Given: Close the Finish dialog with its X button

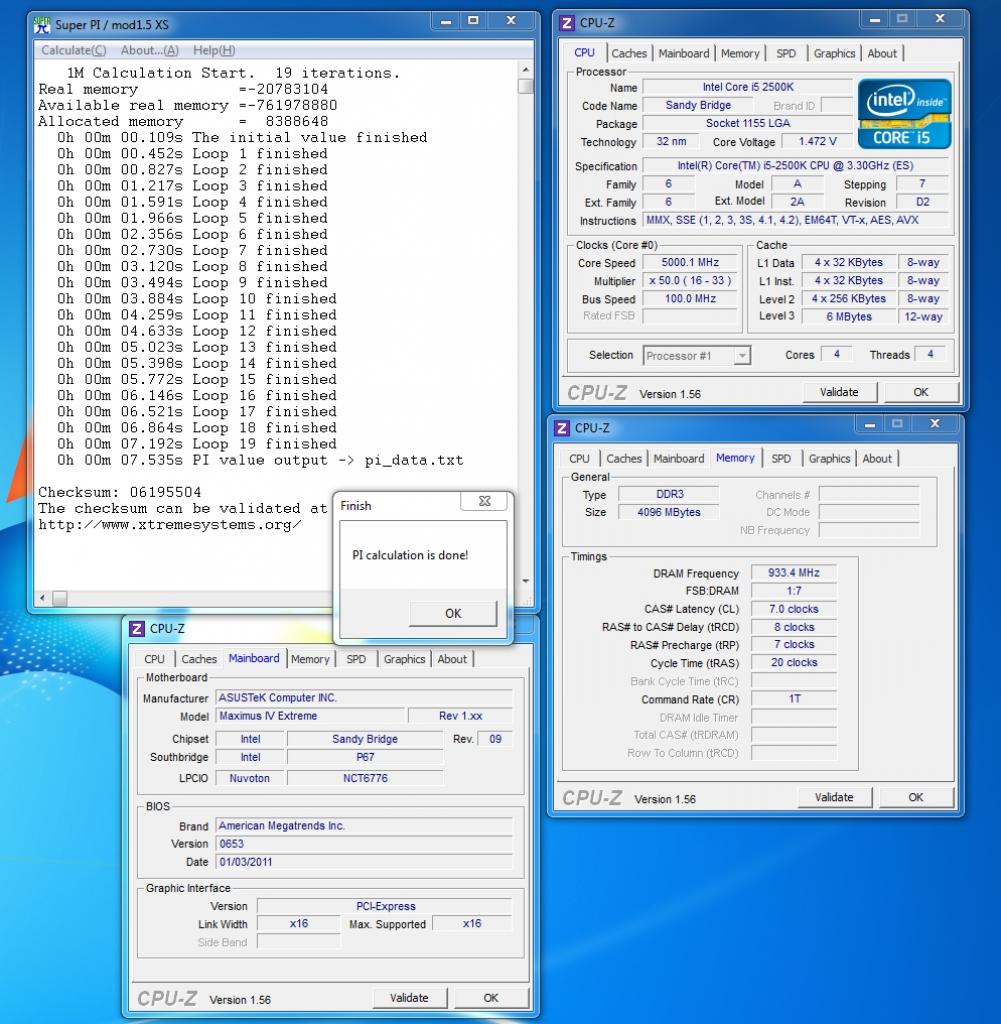Looking at the screenshot, I should point(485,501).
